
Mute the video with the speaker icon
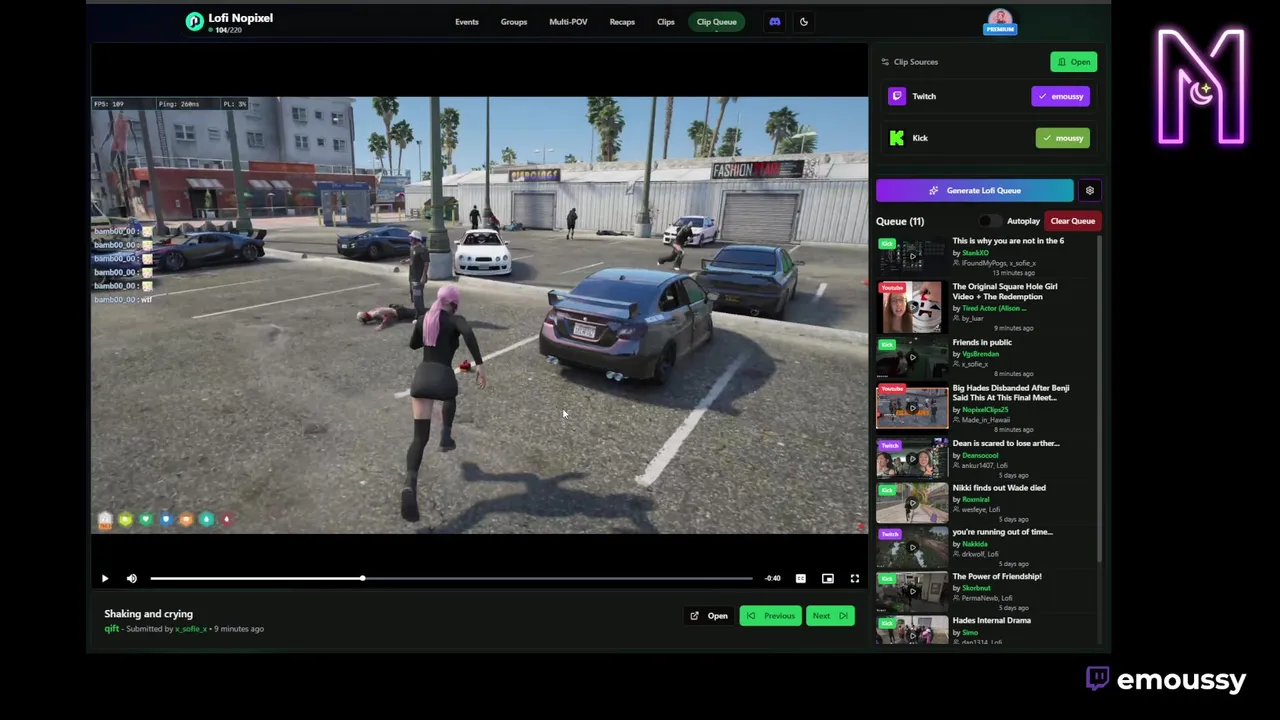[x=132, y=578]
